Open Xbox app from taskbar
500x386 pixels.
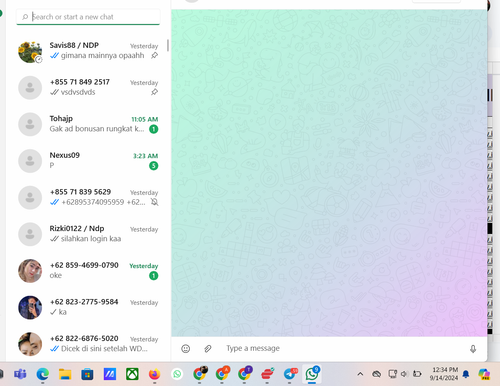(132, 374)
